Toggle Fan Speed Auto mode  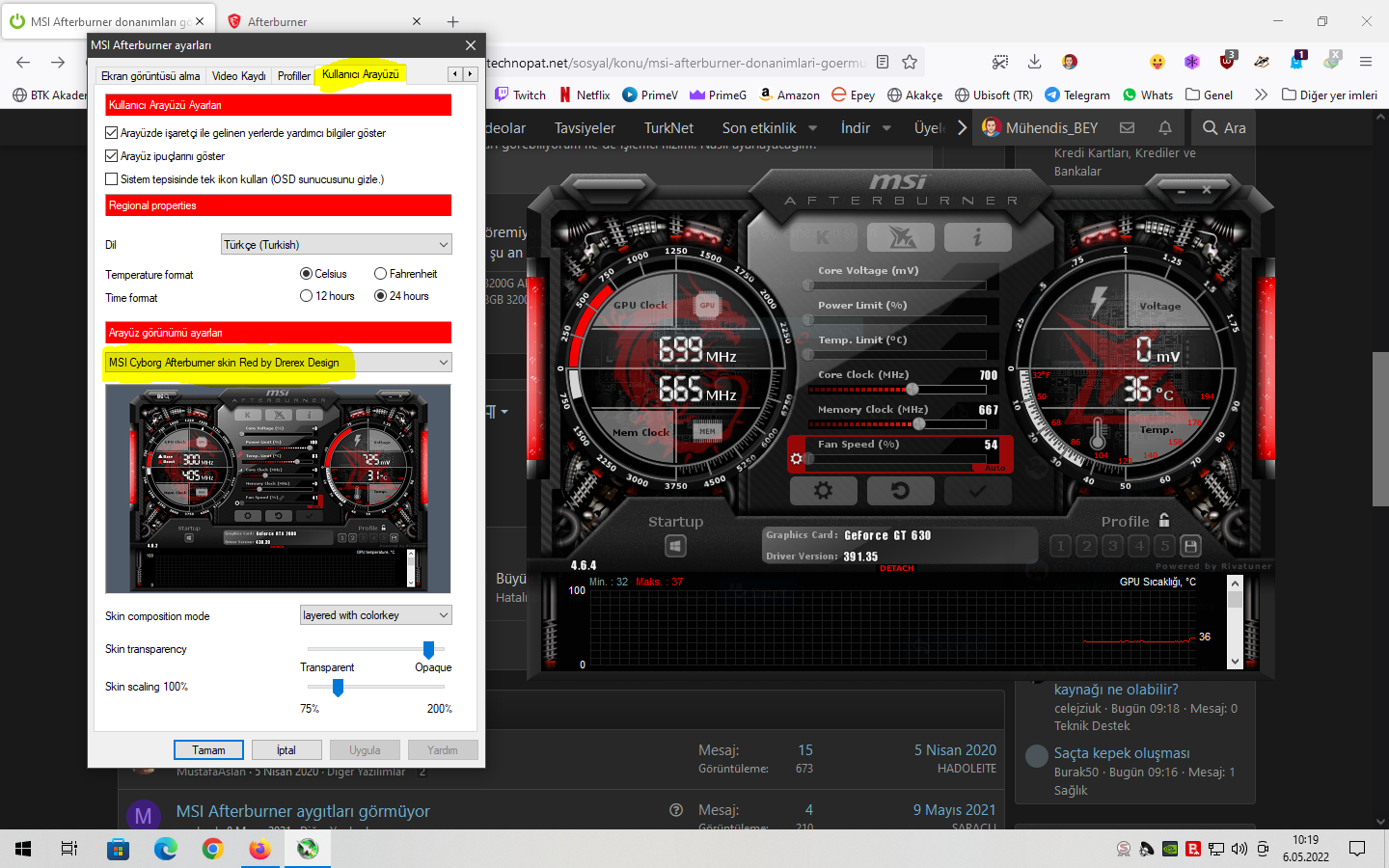point(994,468)
